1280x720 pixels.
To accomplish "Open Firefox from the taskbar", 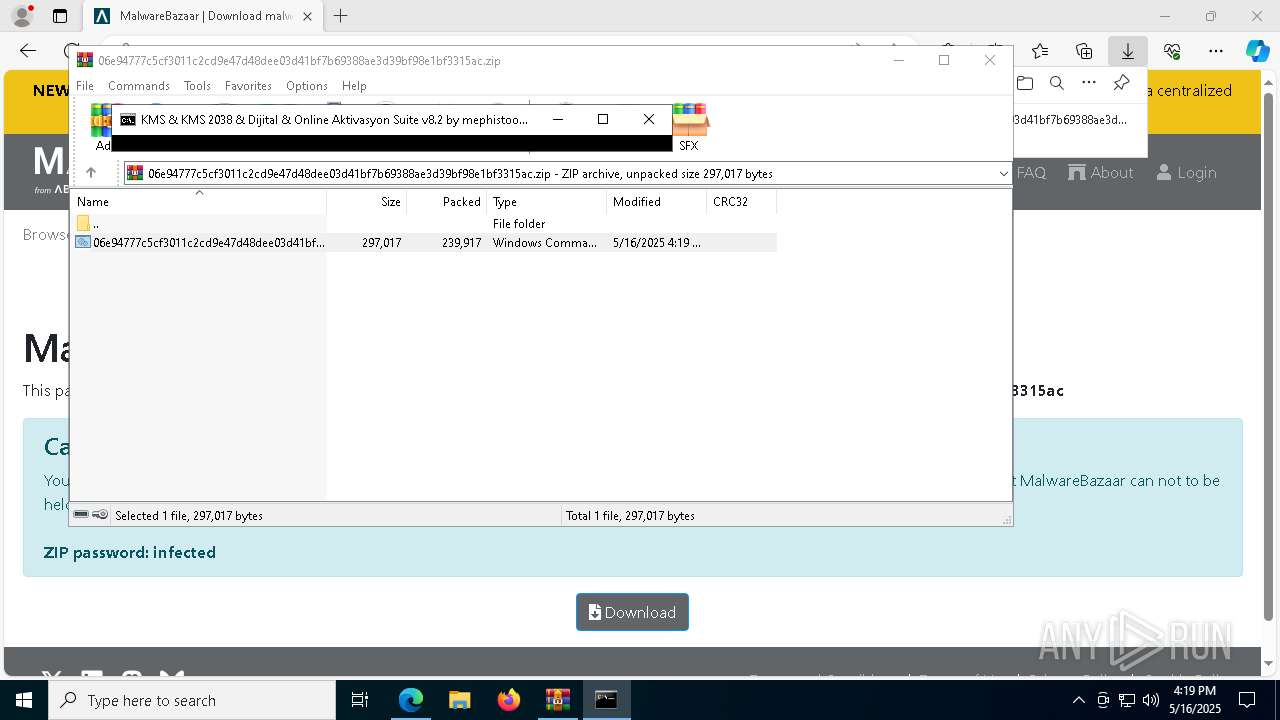I will (508, 700).
